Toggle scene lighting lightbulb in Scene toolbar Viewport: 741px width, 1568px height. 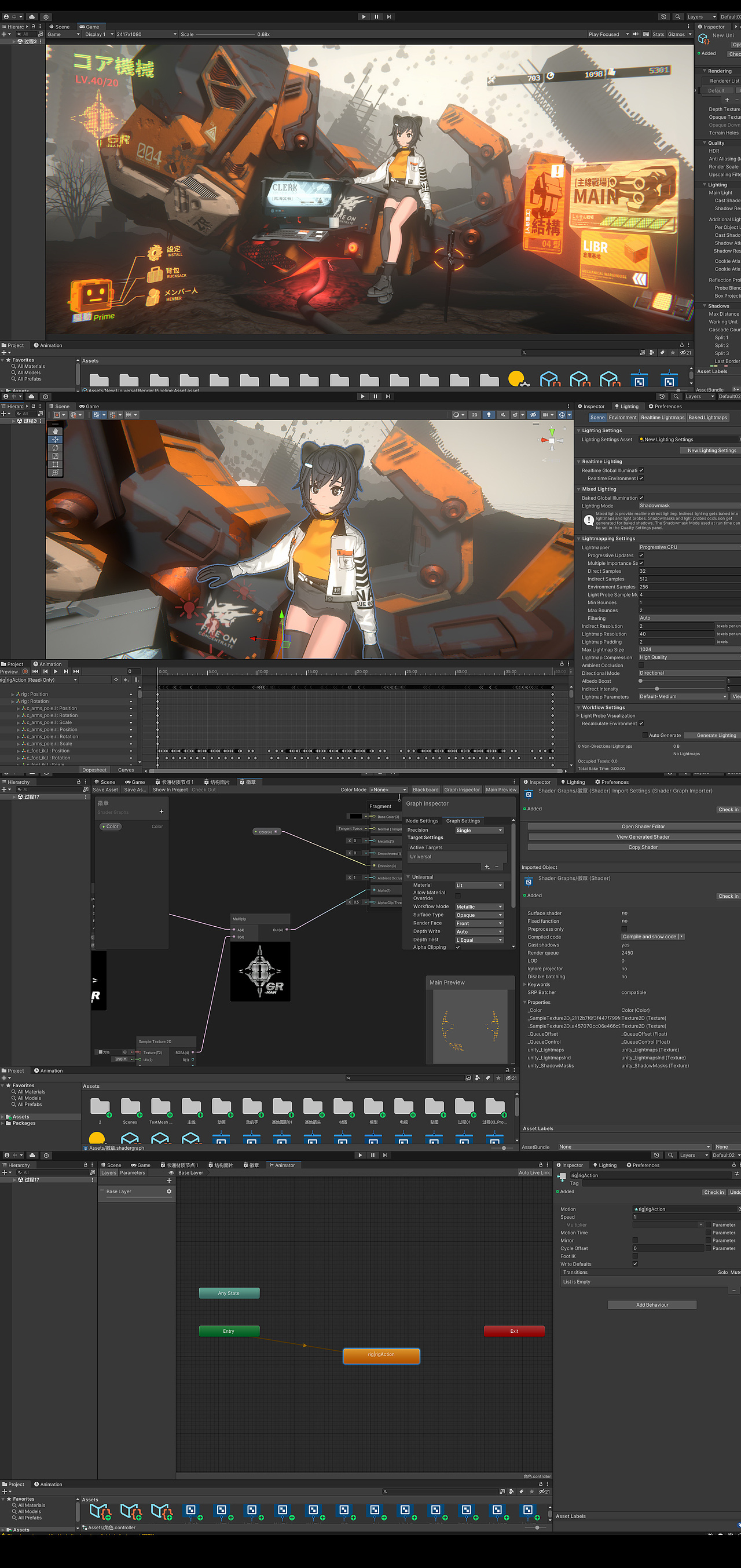click(489, 415)
